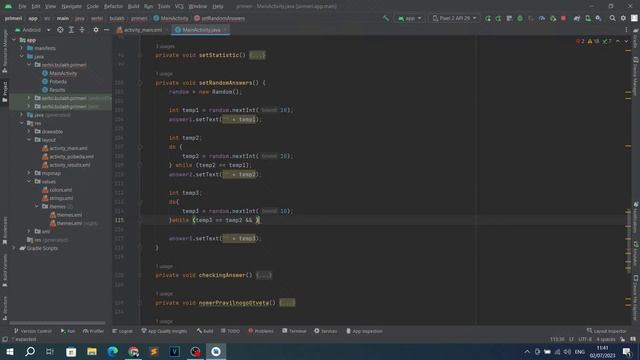Viewport: 640px width, 360px height.
Task: Click Expand All icon in Project panel
Action: pos(71,30)
